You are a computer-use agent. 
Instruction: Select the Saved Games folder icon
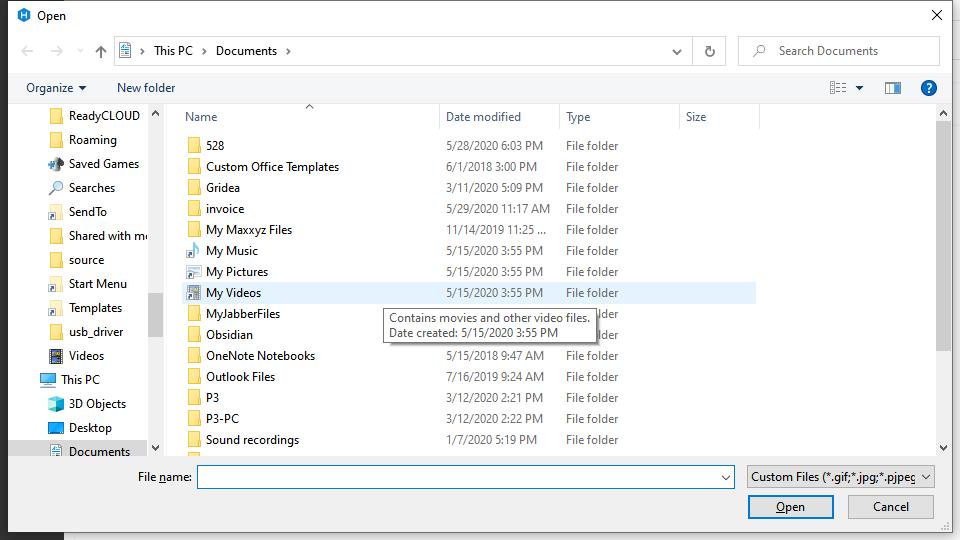pos(56,164)
